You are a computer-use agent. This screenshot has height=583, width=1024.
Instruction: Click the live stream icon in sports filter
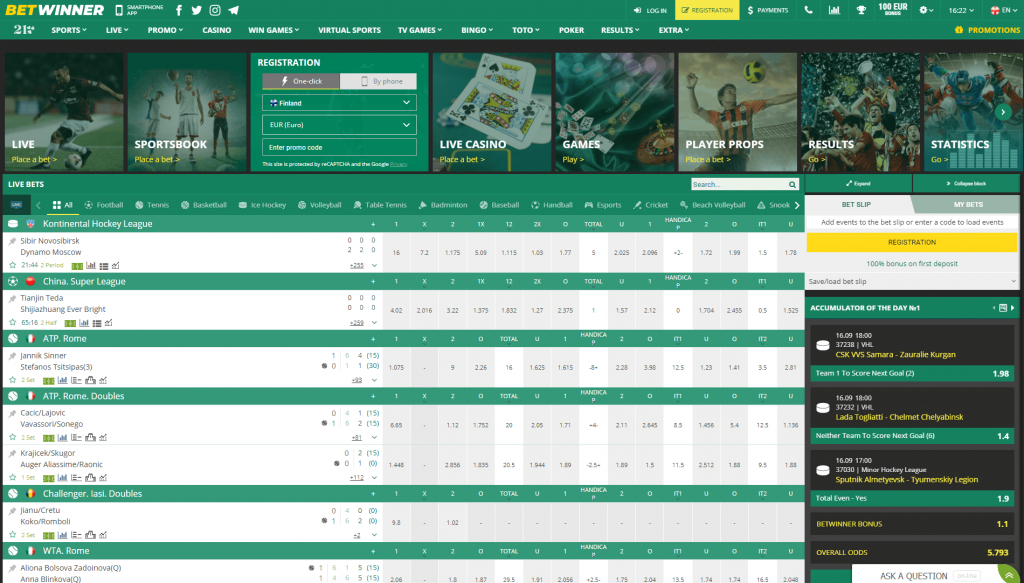pyautogui.click(x=16, y=205)
